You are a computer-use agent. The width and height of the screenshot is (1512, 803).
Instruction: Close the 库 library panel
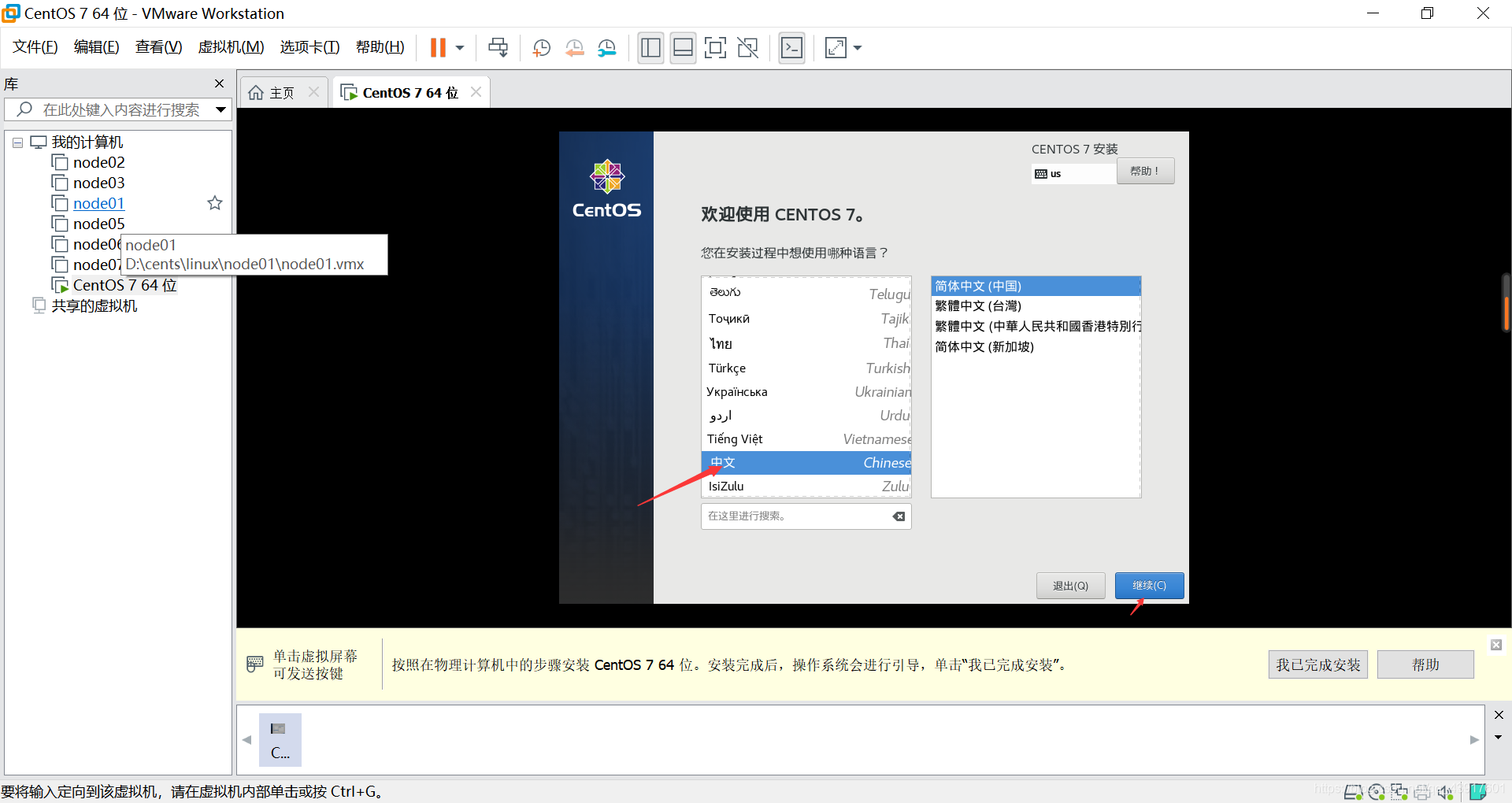219,83
